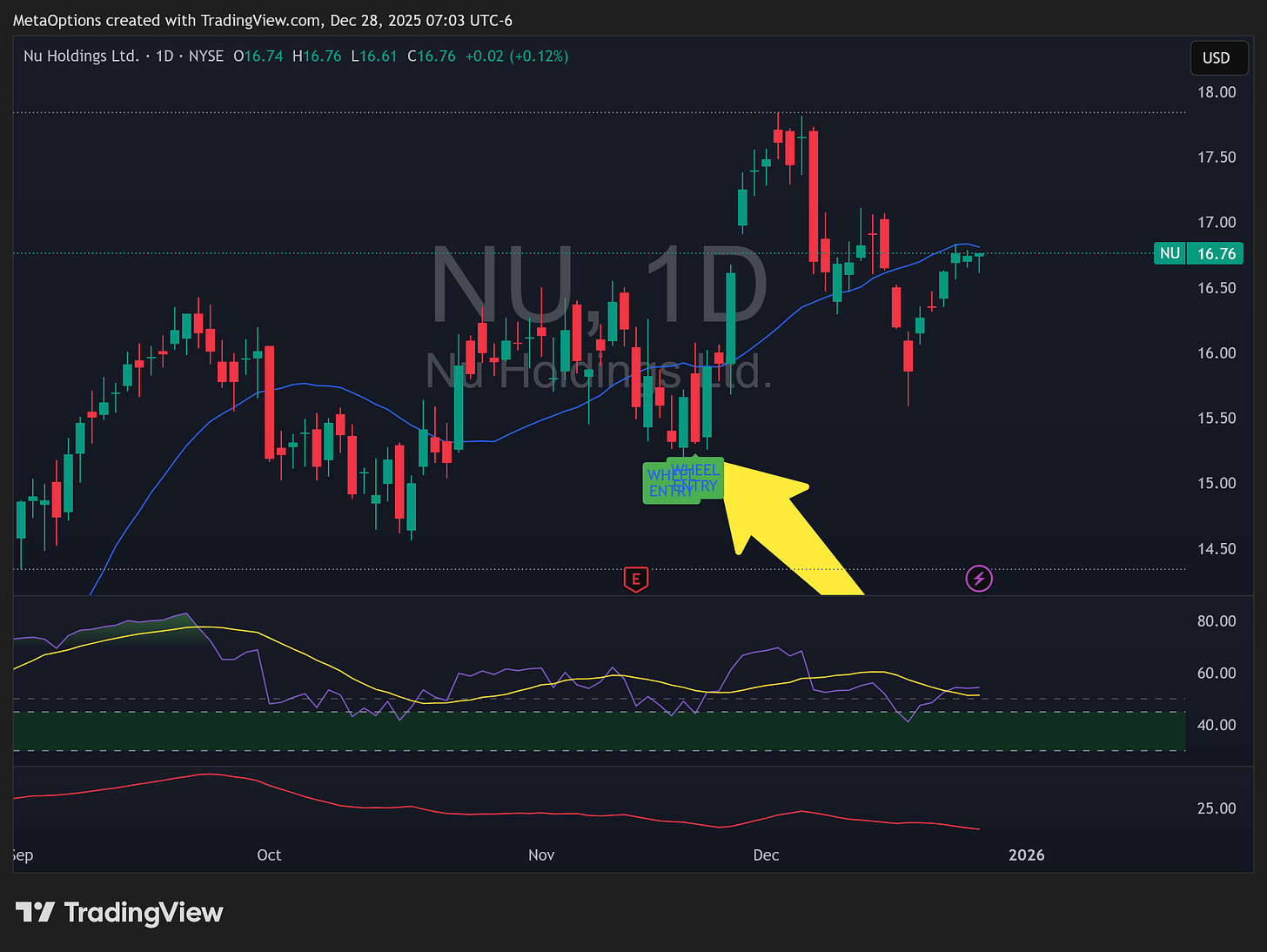The height and width of the screenshot is (952, 1267).
Task: Click the 18.00 level on the price scale
Action: pos(1215,91)
